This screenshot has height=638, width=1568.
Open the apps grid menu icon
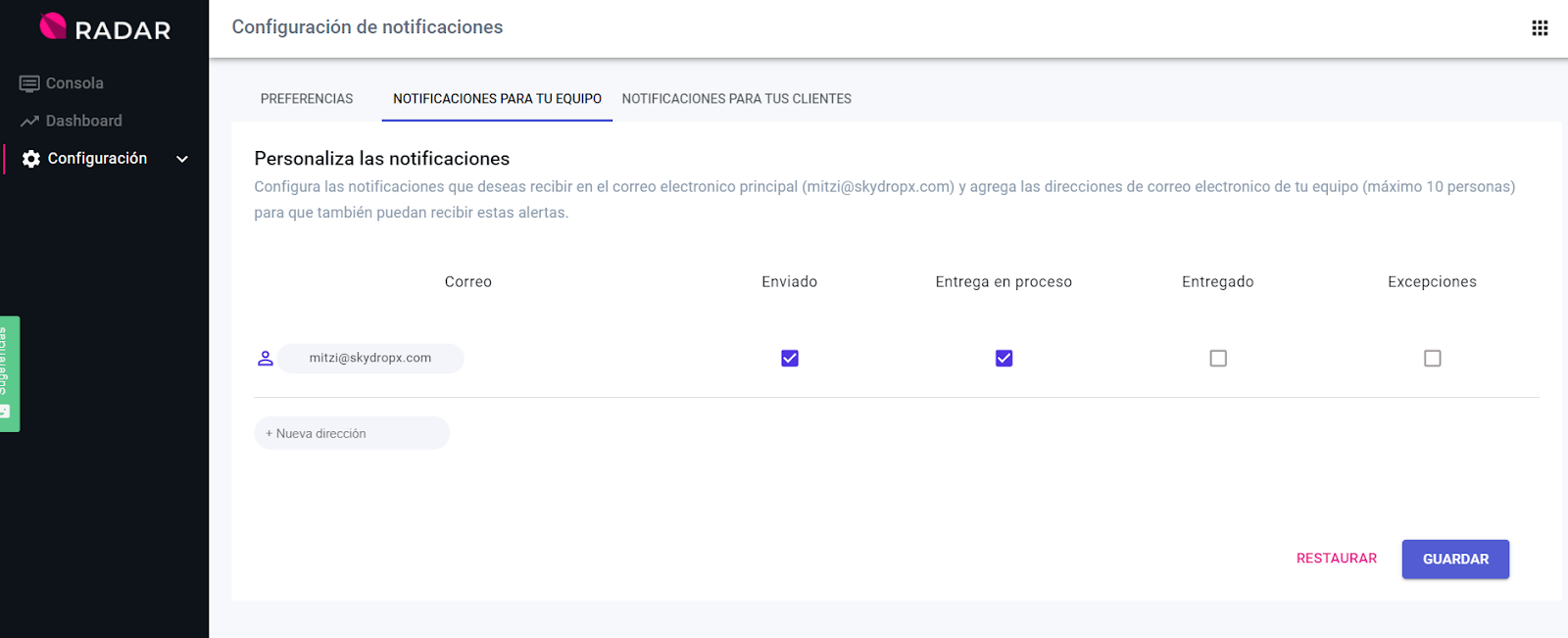point(1540,28)
